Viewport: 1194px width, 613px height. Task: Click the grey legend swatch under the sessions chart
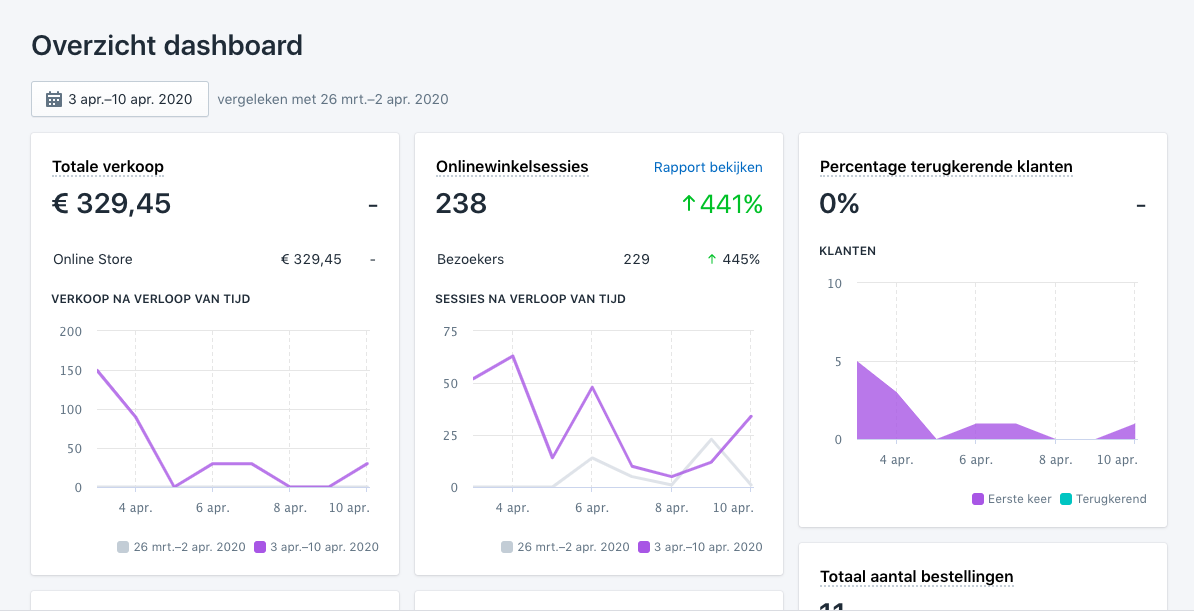click(x=507, y=547)
